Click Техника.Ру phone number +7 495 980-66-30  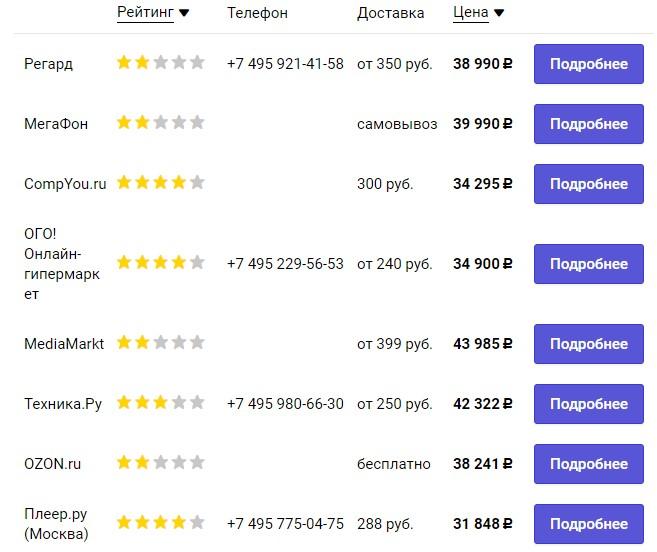tap(285, 404)
